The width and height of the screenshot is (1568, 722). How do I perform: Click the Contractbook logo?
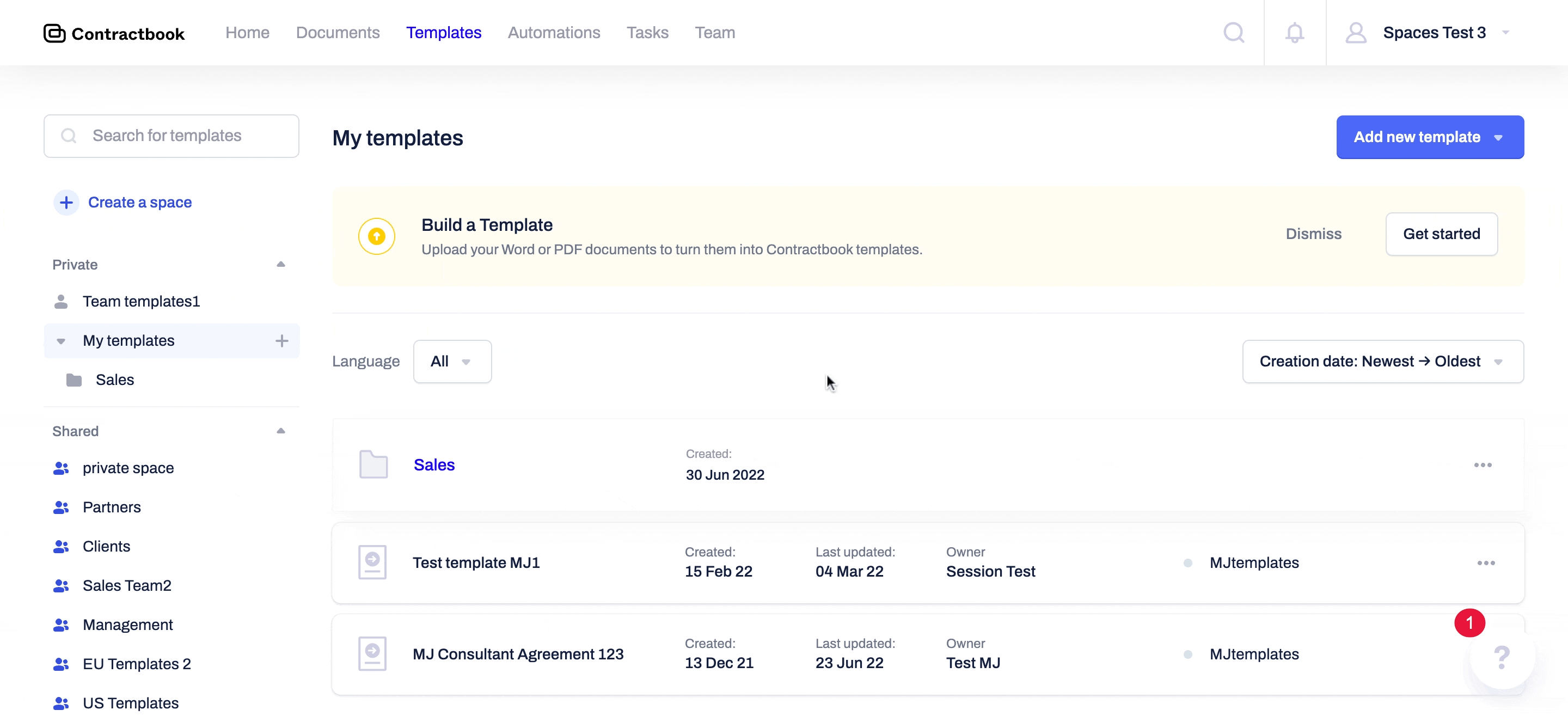click(114, 33)
